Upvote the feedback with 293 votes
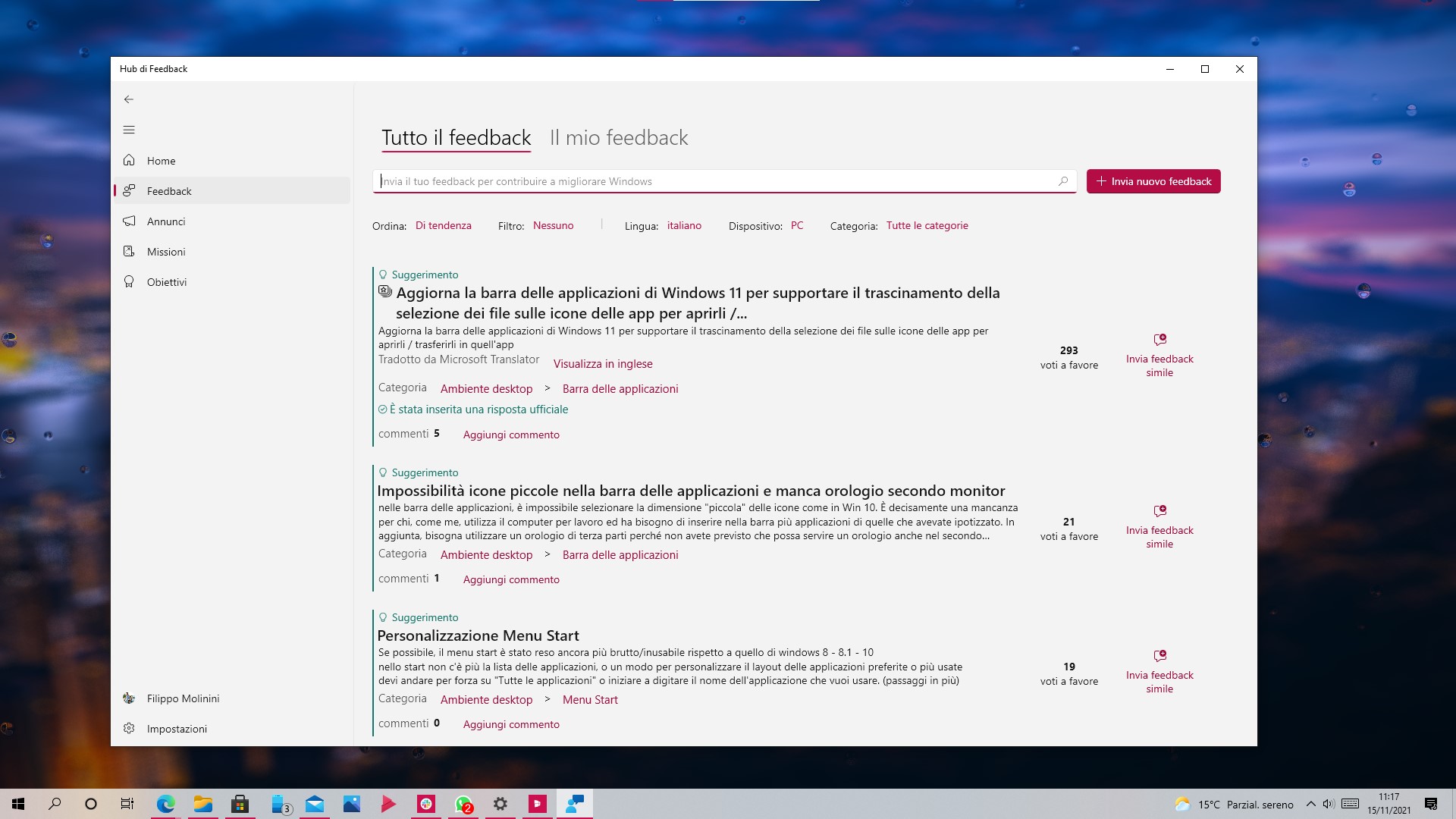The image size is (1456, 819). 1069,357
